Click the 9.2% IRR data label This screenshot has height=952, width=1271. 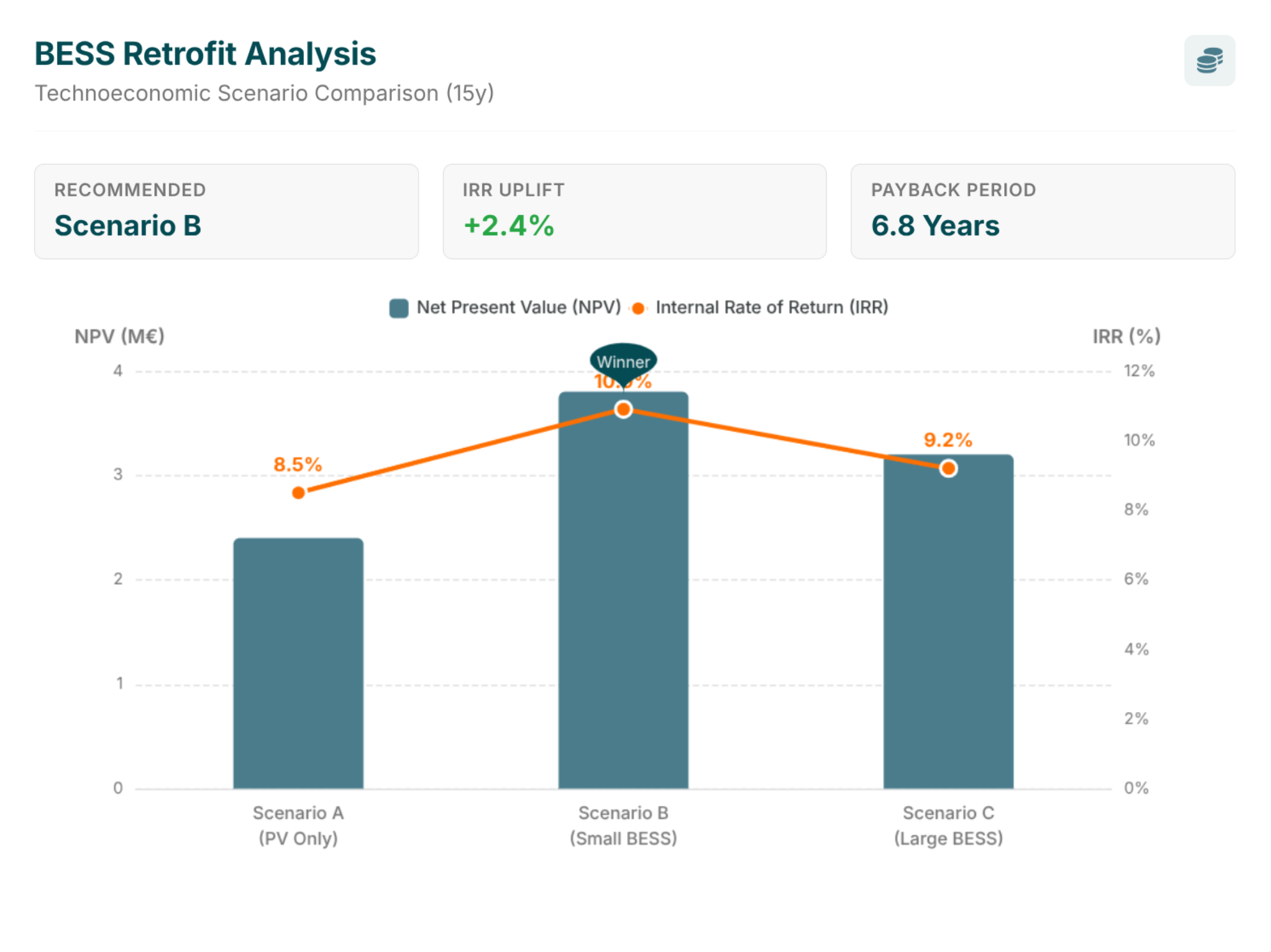(x=948, y=440)
